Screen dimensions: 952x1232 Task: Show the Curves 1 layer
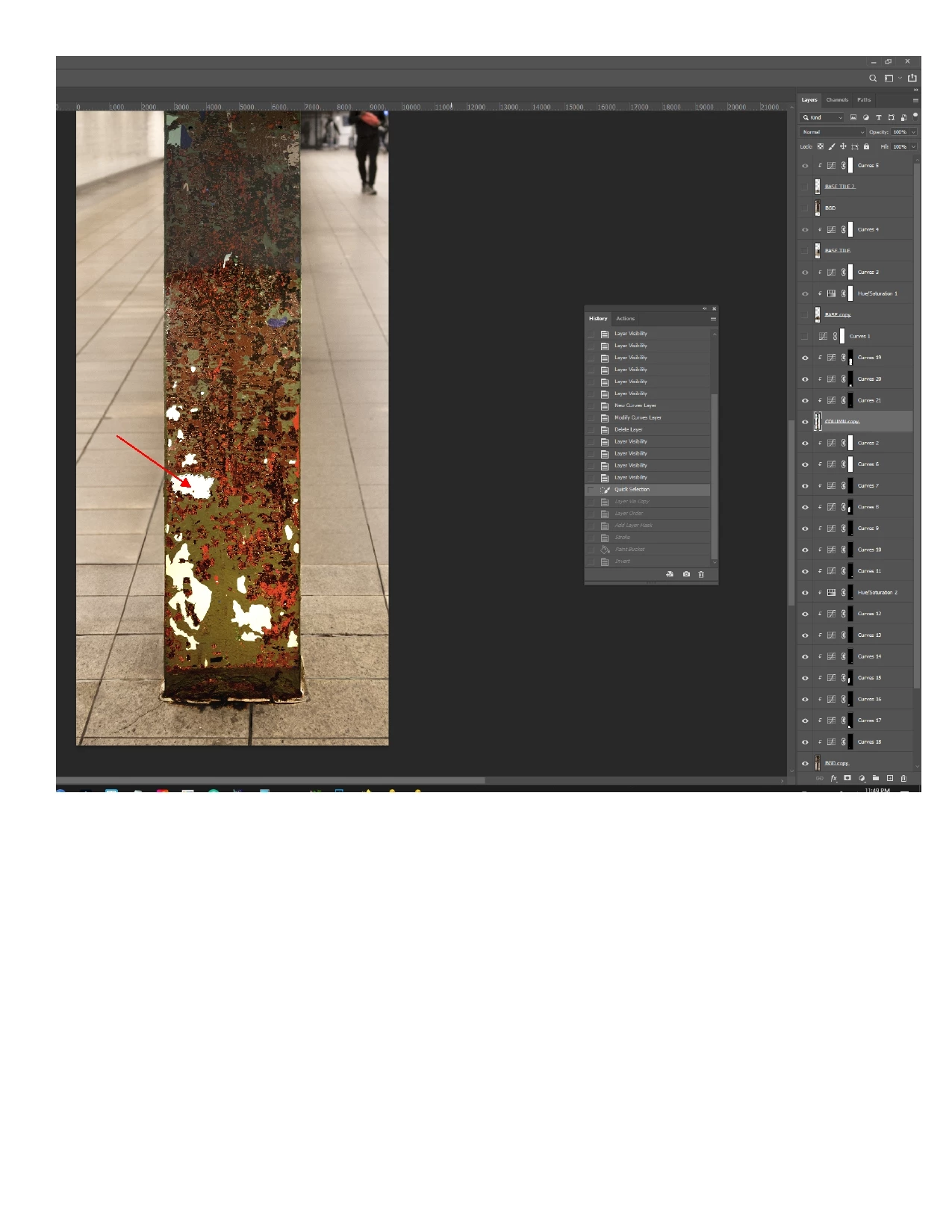tap(805, 337)
